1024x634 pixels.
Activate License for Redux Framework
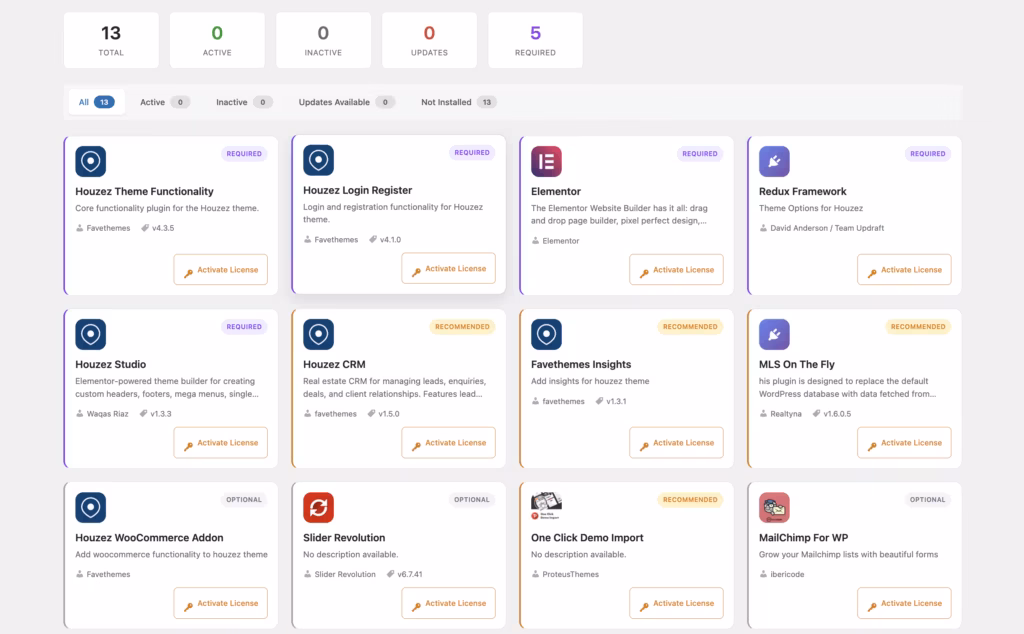click(x=904, y=270)
